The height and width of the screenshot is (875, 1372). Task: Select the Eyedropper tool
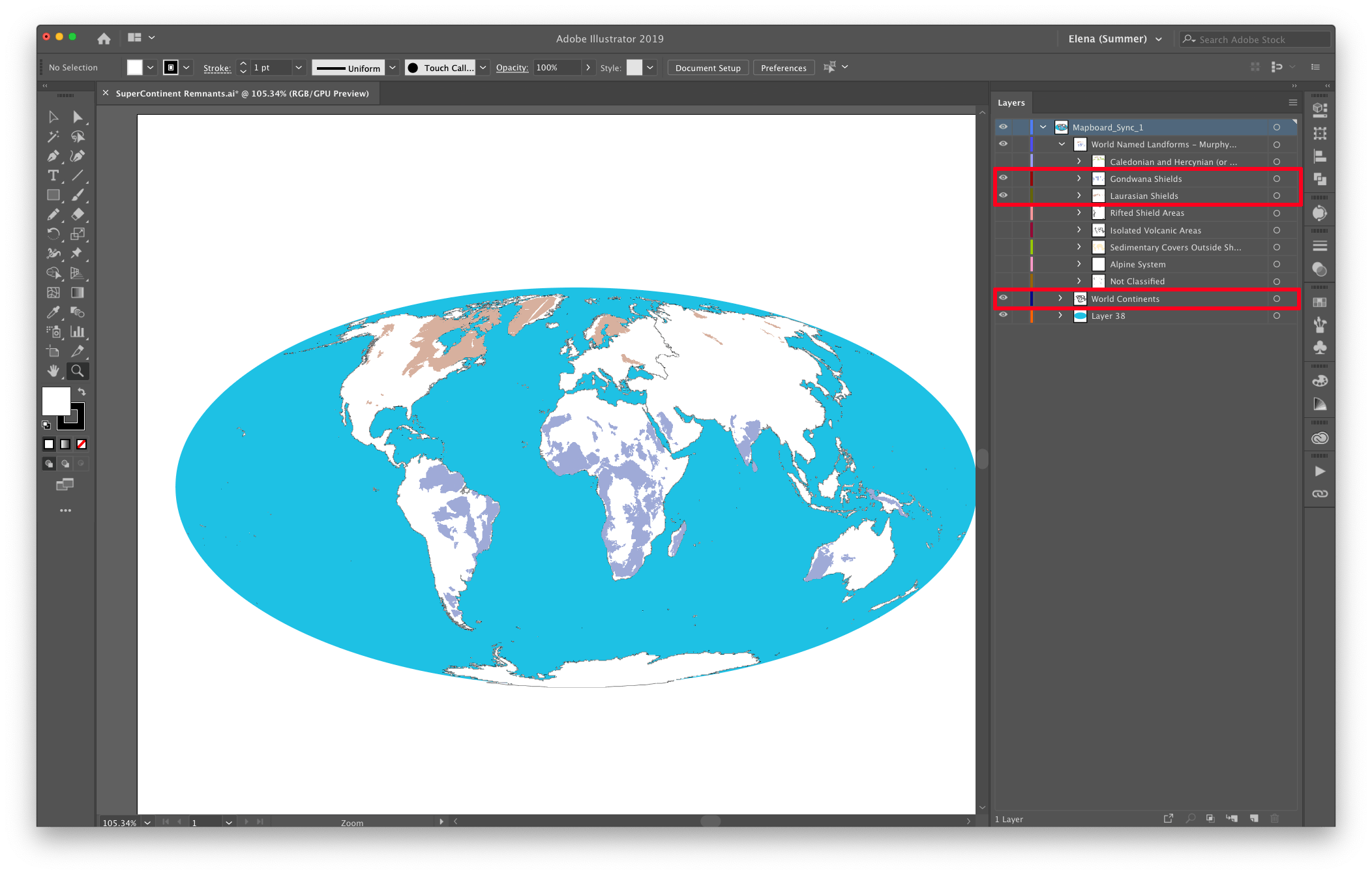coord(53,312)
